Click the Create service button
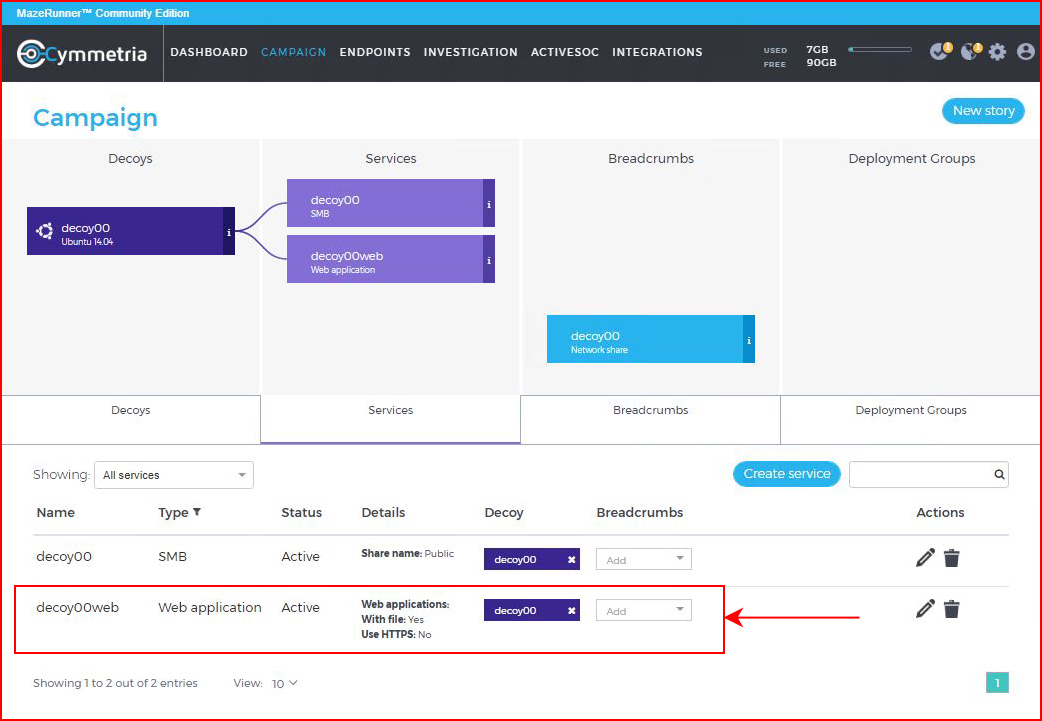 tap(787, 474)
